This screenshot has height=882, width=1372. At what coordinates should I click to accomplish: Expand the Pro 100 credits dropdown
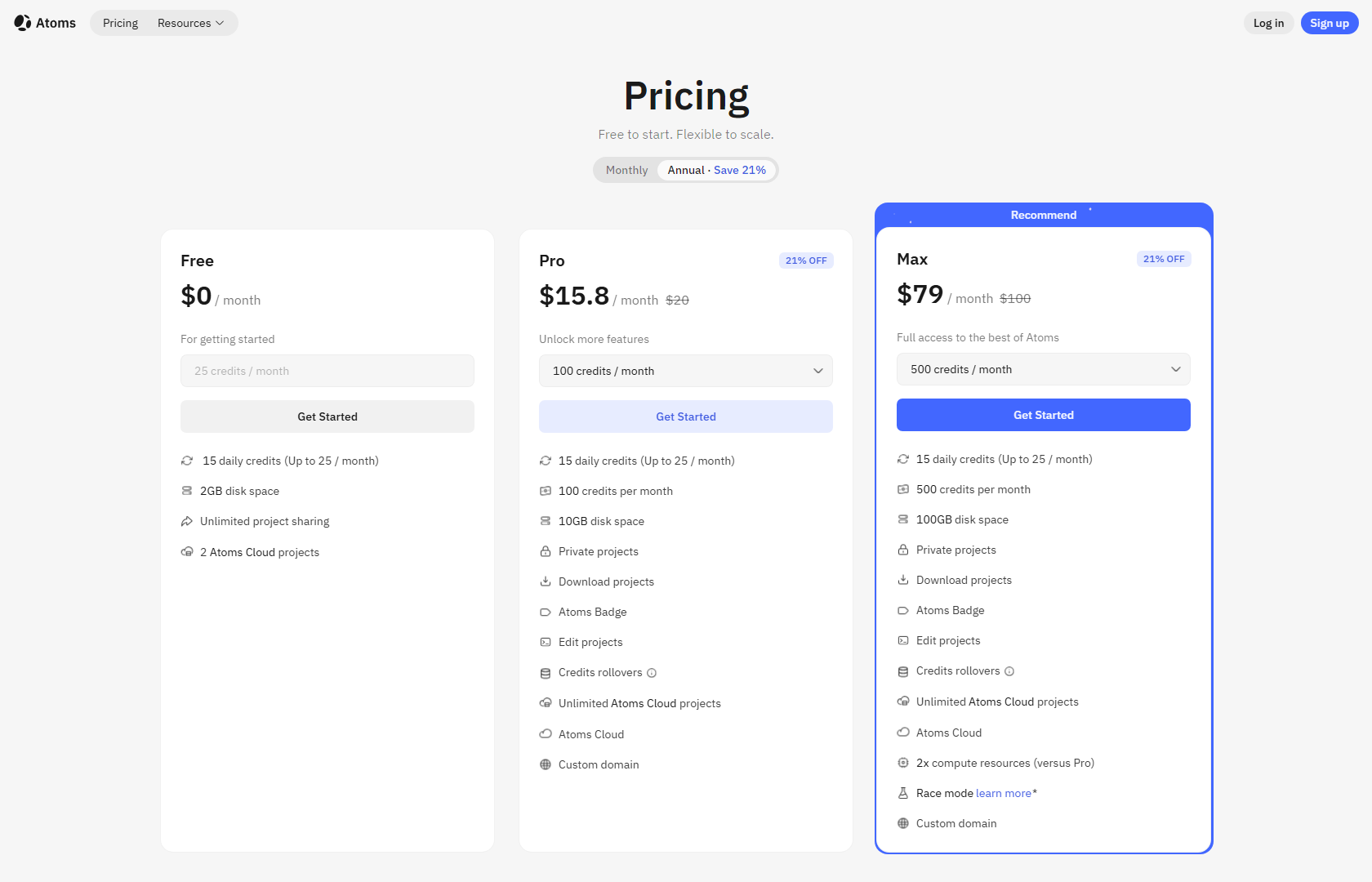[686, 371]
